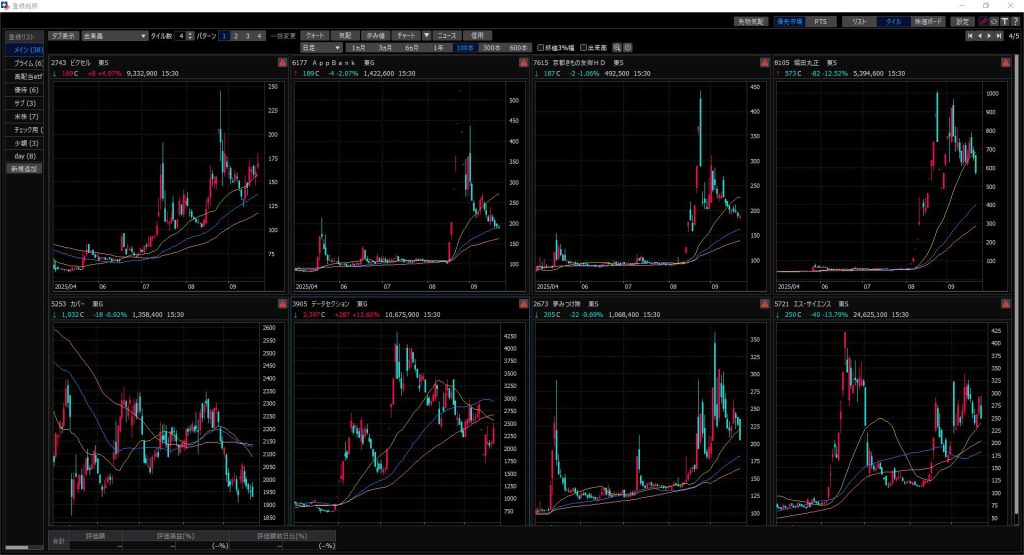The height and width of the screenshot is (555, 1024).
Task: Click the タイル数 number stepper
Action: click(183, 35)
